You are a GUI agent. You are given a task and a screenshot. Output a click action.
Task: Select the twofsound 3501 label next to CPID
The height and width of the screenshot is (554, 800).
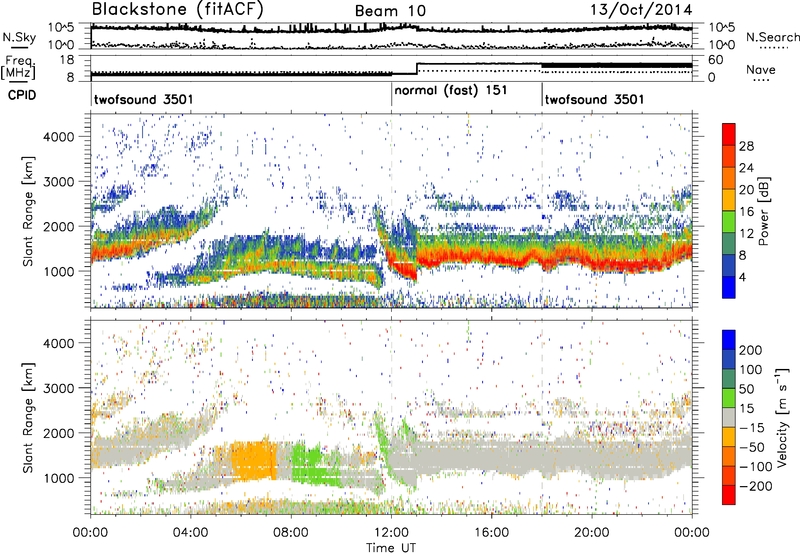[144, 99]
